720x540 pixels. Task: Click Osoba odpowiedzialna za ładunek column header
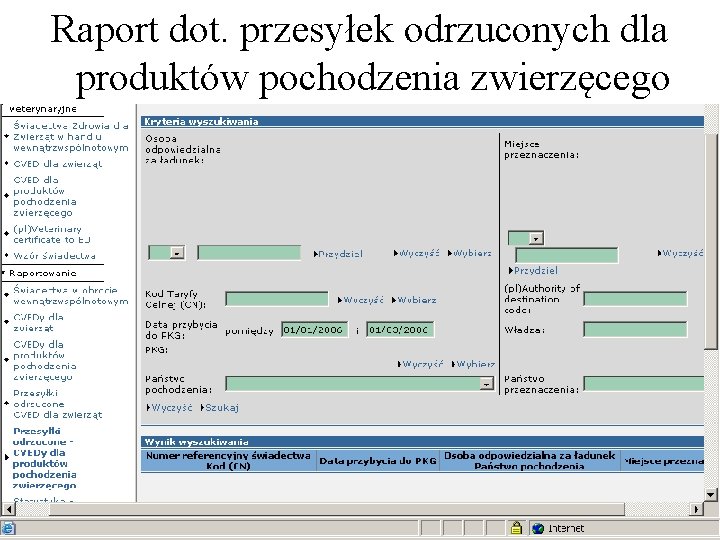(529, 461)
